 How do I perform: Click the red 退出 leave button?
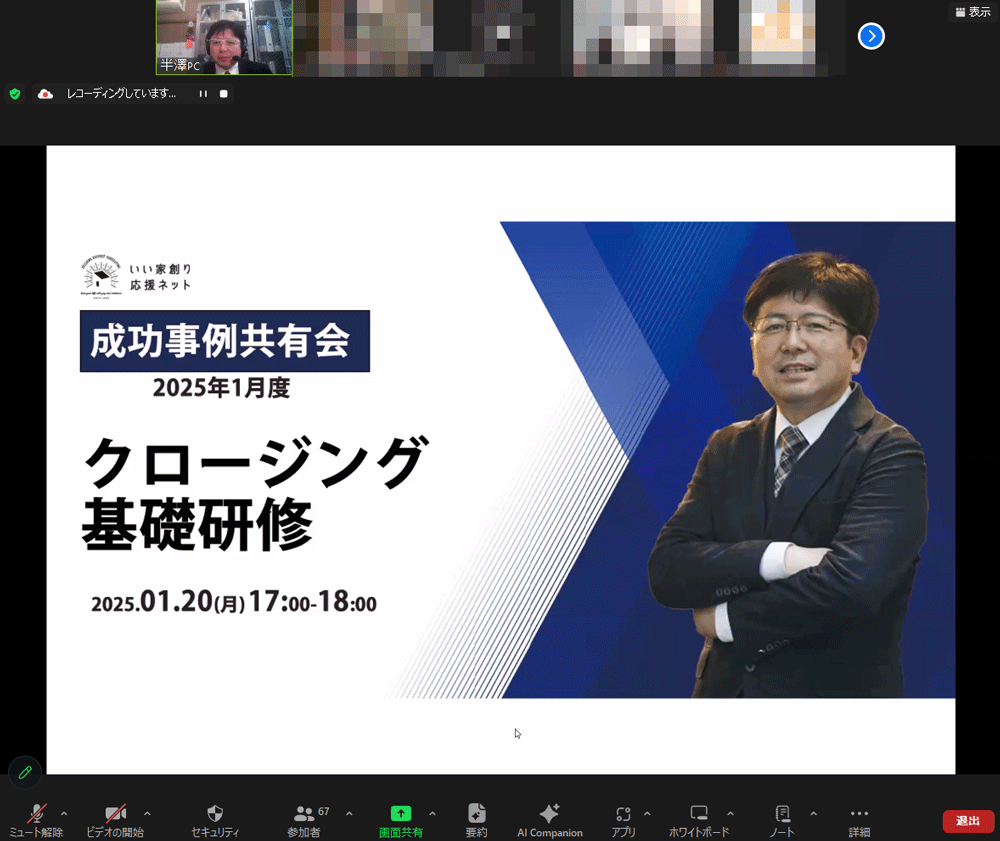coord(967,821)
